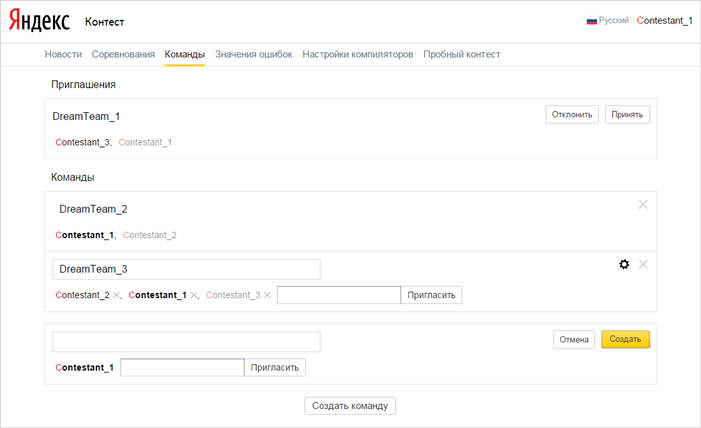Remove Contestant_1 from DreamTeam_3
This screenshot has height=428, width=701.
[x=194, y=295]
